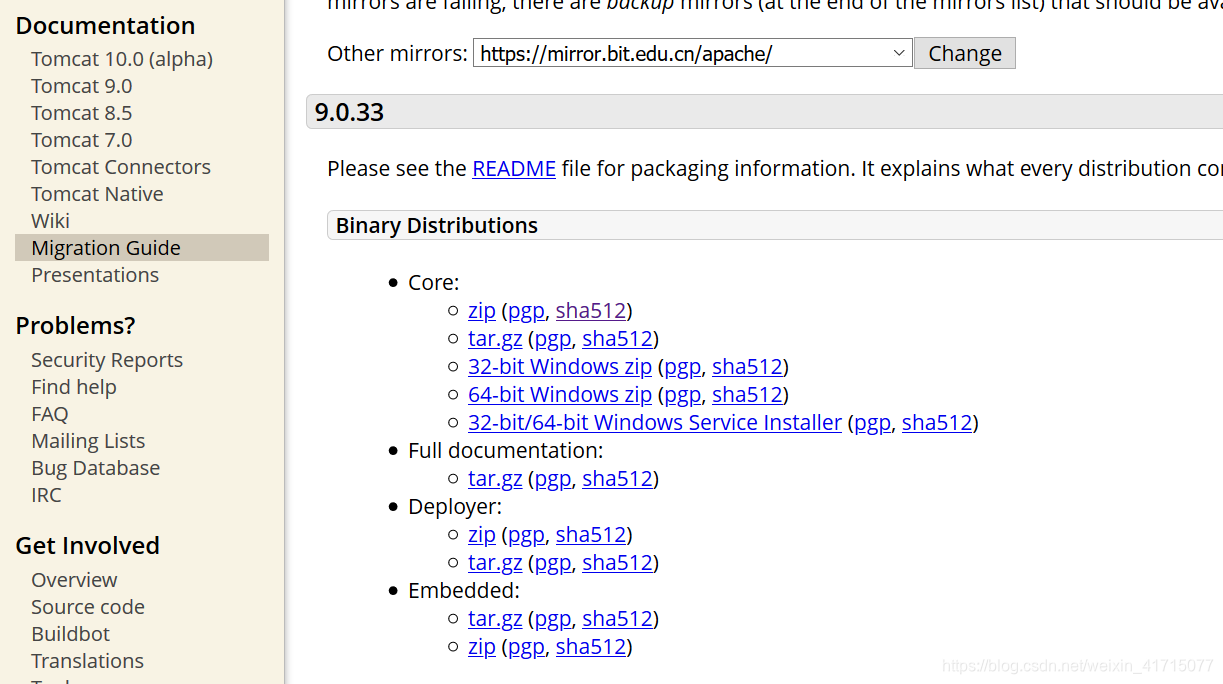Open the Other mirrors dropdown list
This screenshot has height=684, width=1223.
pyautogui.click(x=692, y=53)
